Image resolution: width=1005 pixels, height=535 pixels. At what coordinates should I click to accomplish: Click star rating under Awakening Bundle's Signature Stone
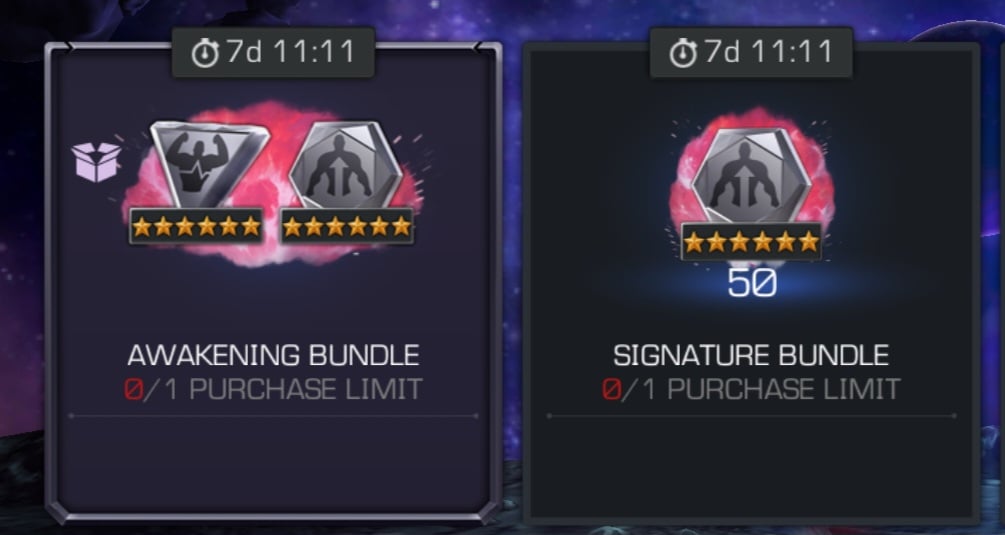click(x=347, y=226)
